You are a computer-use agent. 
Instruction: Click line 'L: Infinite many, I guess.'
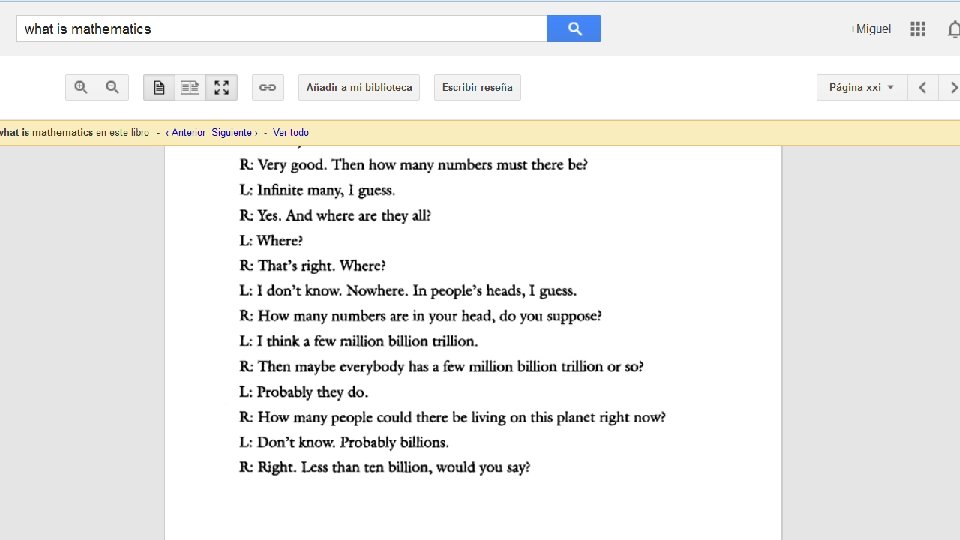317,190
